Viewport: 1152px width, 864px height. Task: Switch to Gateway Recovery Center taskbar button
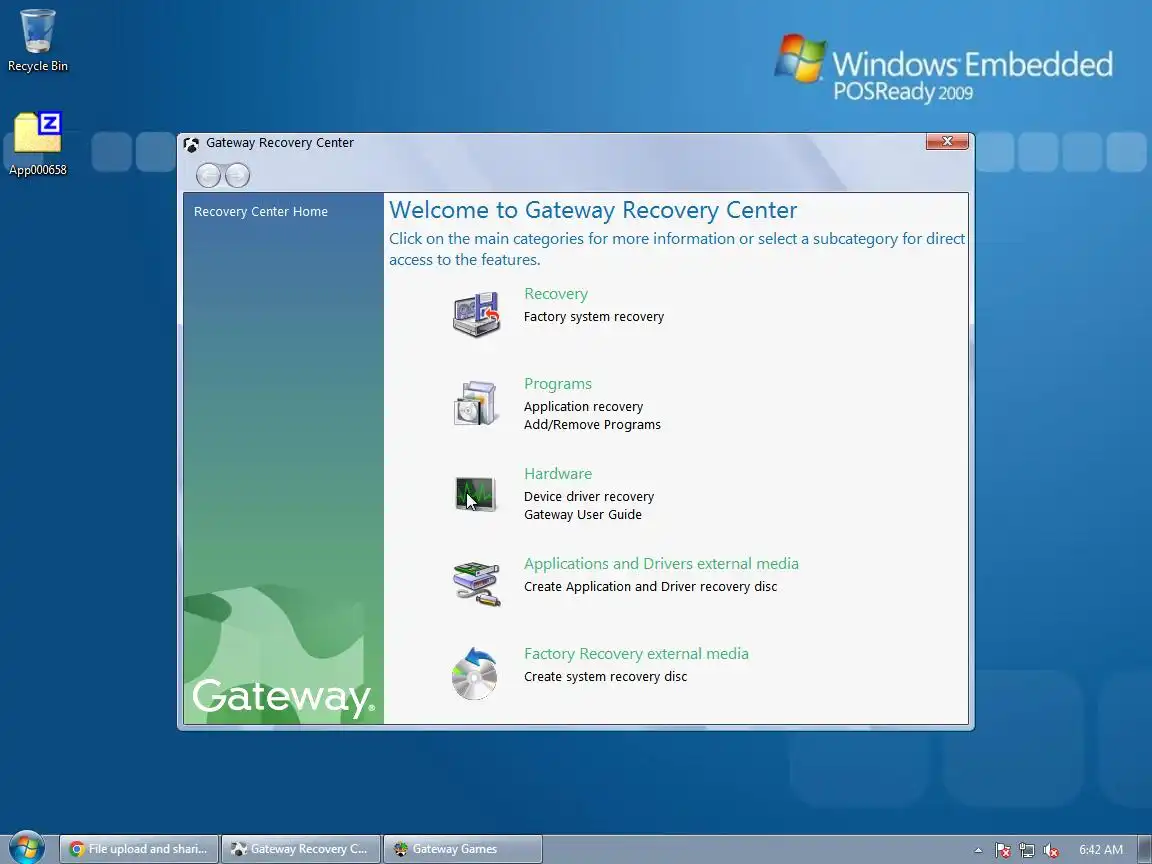pyautogui.click(x=300, y=849)
